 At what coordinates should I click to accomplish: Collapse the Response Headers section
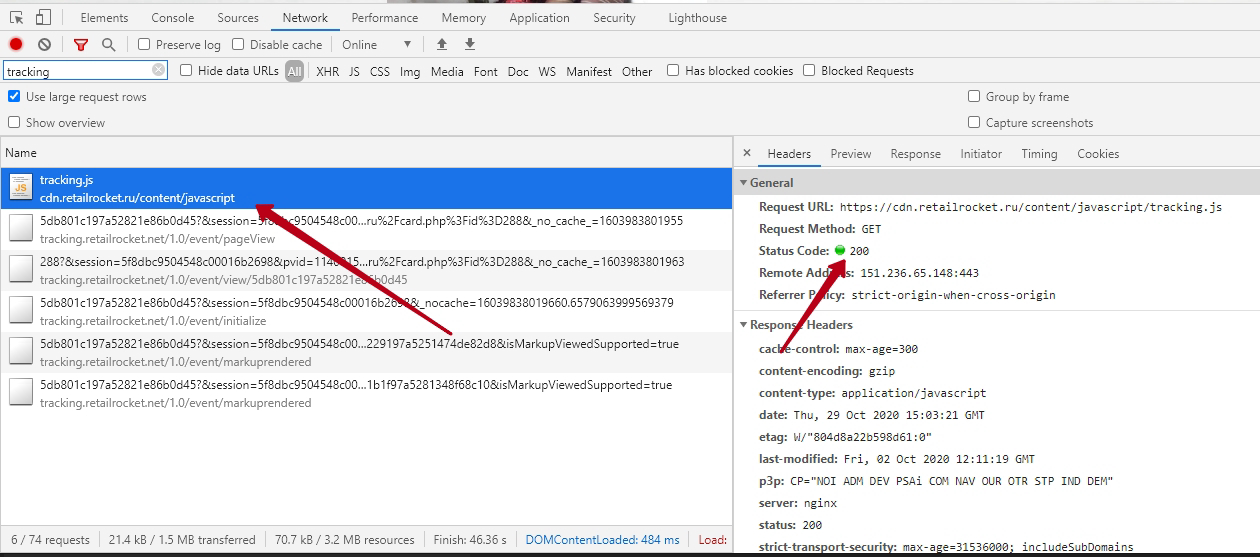point(743,325)
